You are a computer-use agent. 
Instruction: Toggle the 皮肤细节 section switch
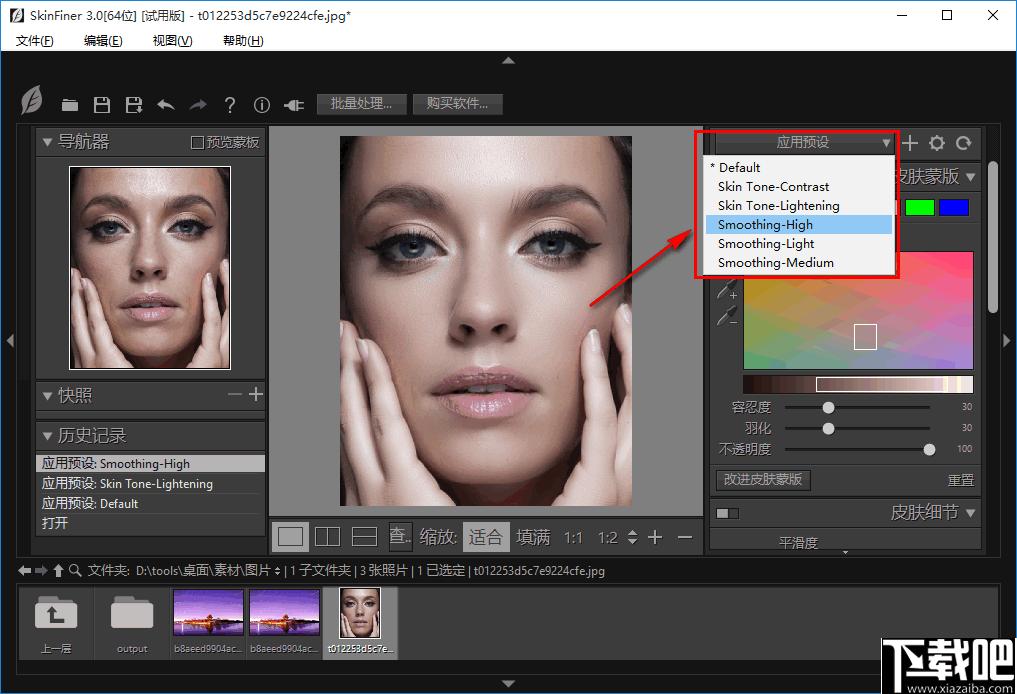[727, 514]
